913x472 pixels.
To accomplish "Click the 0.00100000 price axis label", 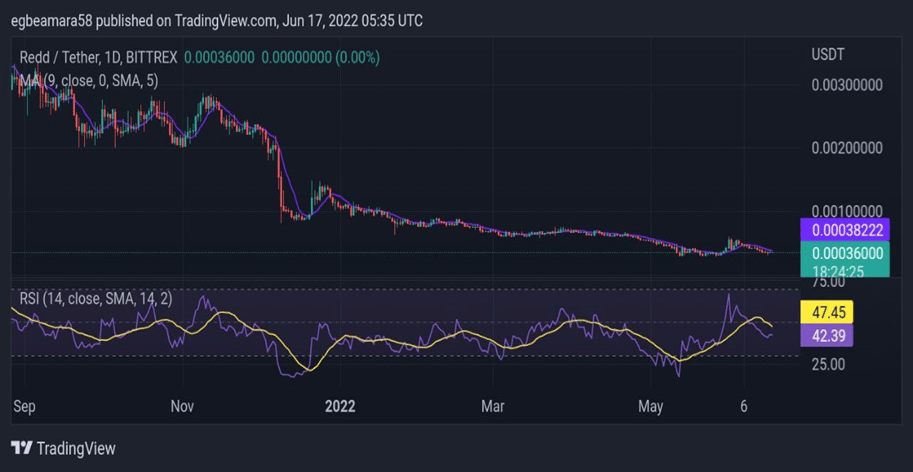I will point(845,211).
